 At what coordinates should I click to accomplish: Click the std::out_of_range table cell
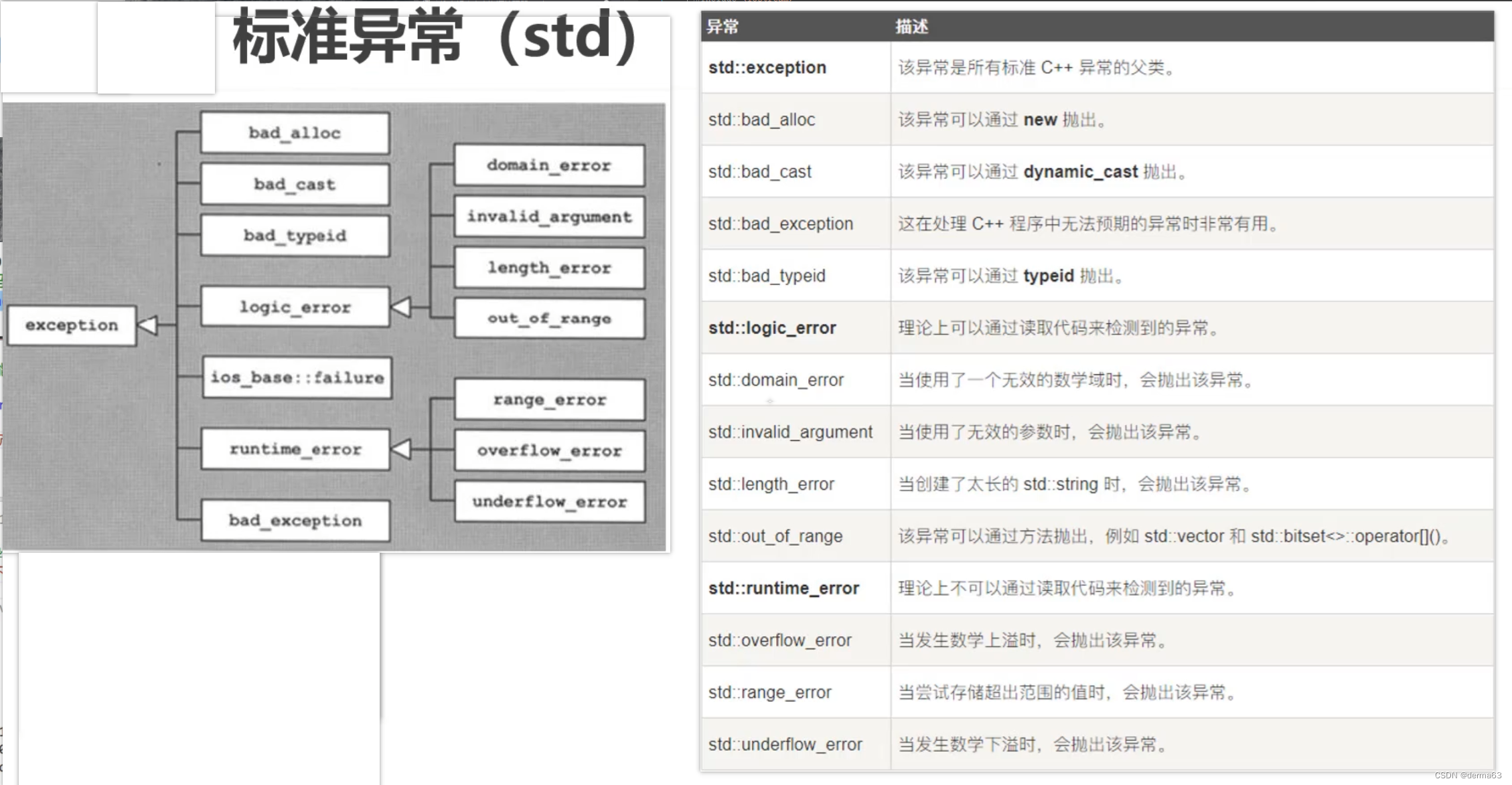pos(775,536)
